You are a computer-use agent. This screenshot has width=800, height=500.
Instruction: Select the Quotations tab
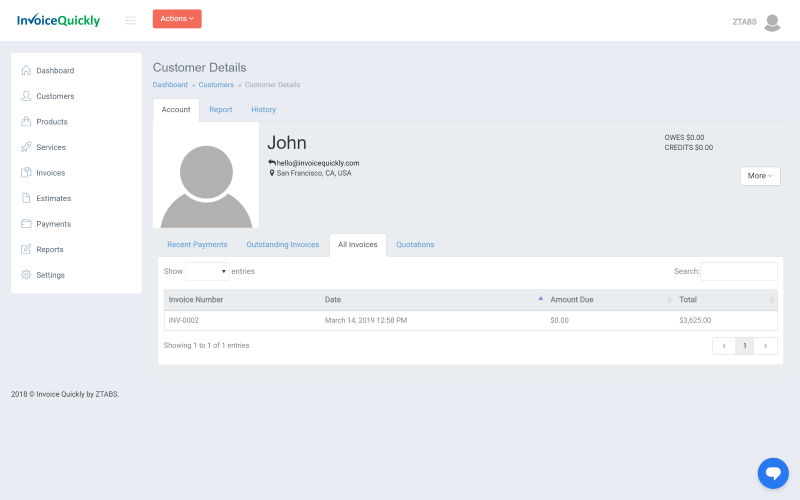click(x=415, y=245)
